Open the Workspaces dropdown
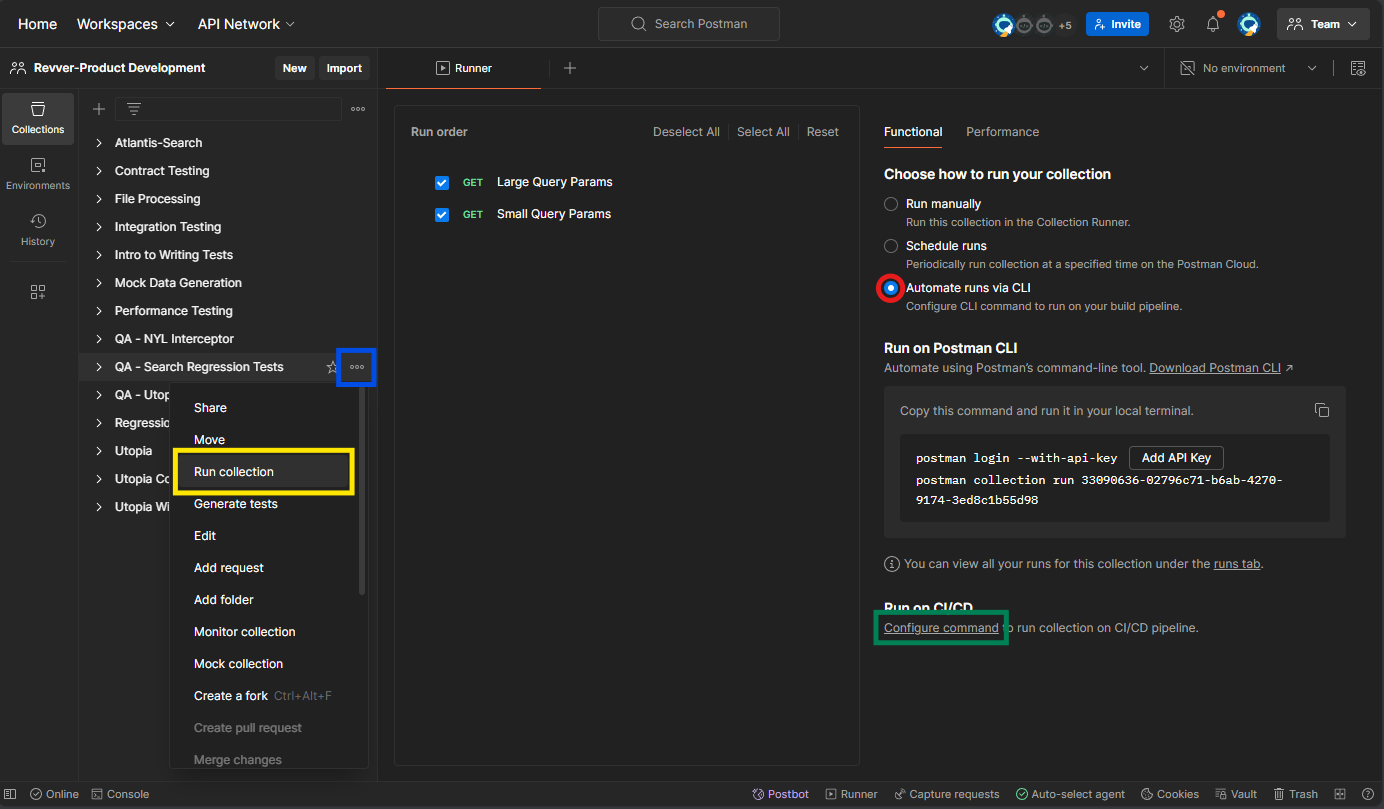 tap(126, 24)
